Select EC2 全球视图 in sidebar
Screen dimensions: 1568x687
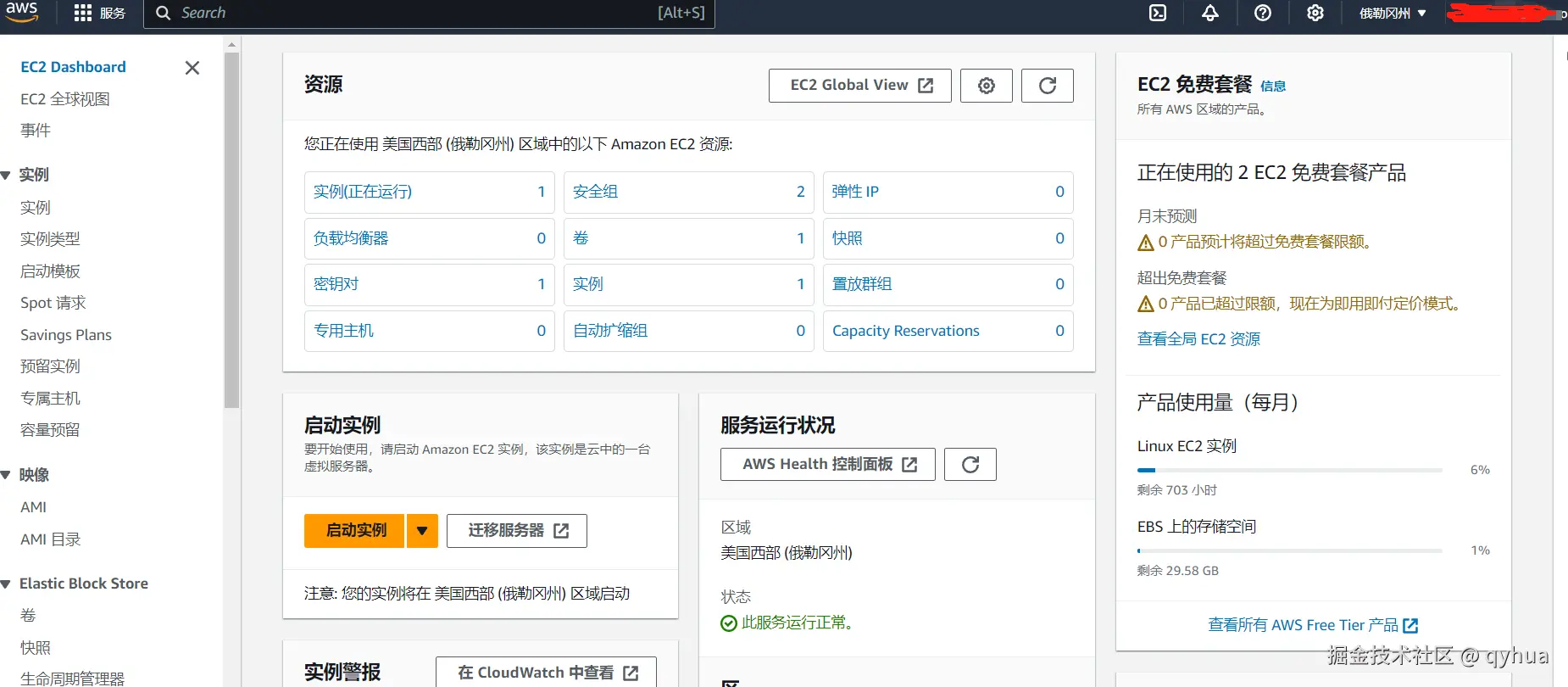(x=65, y=99)
